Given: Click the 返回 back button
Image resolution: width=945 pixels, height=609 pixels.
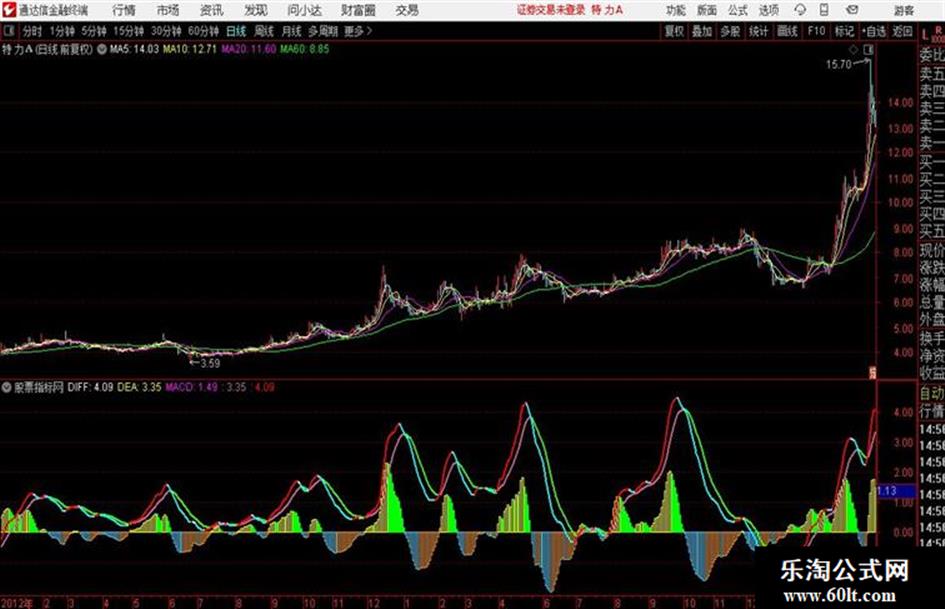Looking at the screenshot, I should 903,31.
